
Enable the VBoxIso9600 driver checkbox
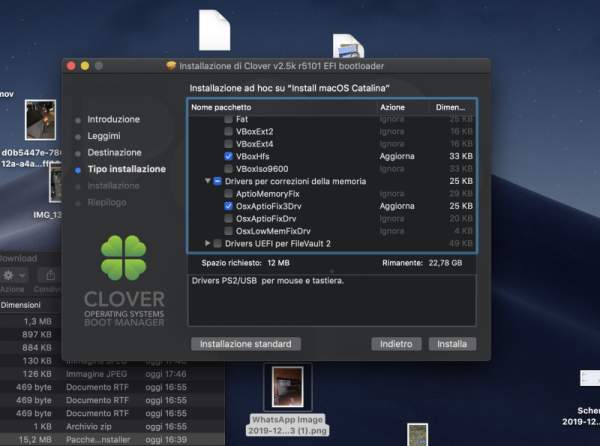click(228, 169)
